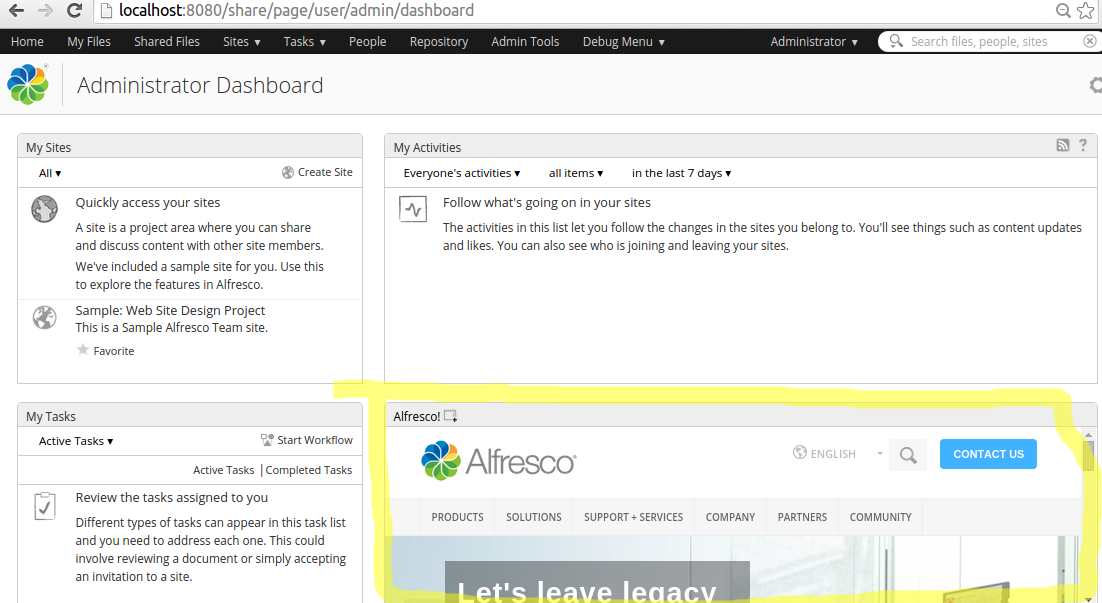
Task: Clear the search box with the X icon
Action: pyautogui.click(x=1089, y=41)
